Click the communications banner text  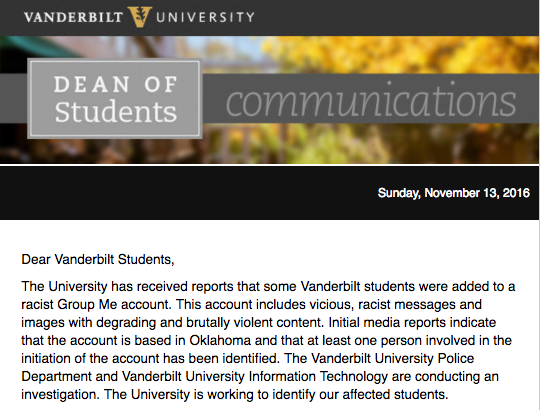pyautogui.click(x=371, y=100)
